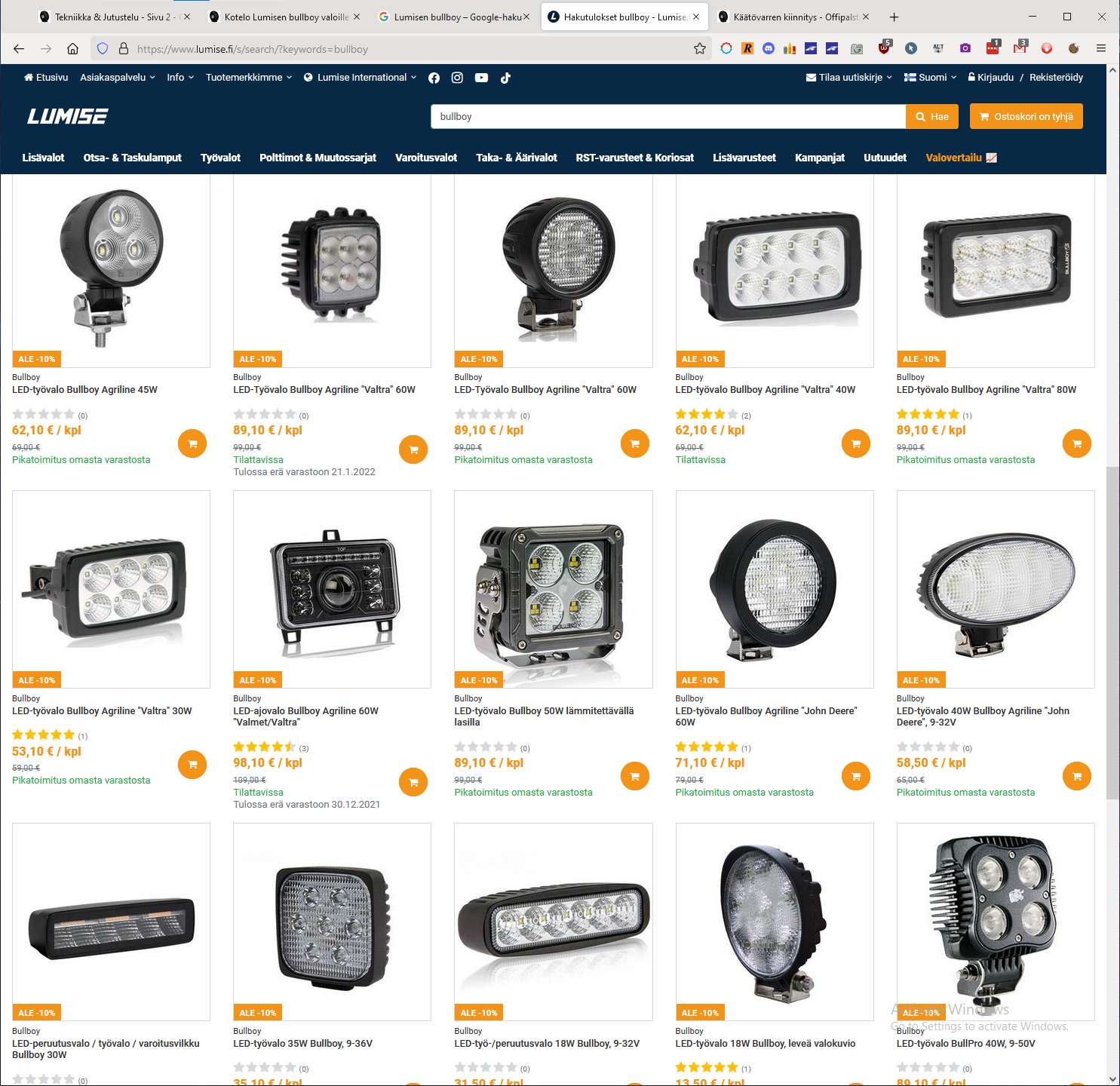The width and height of the screenshot is (1120, 1086).
Task: Bookmark this page with star icon
Action: point(700,49)
